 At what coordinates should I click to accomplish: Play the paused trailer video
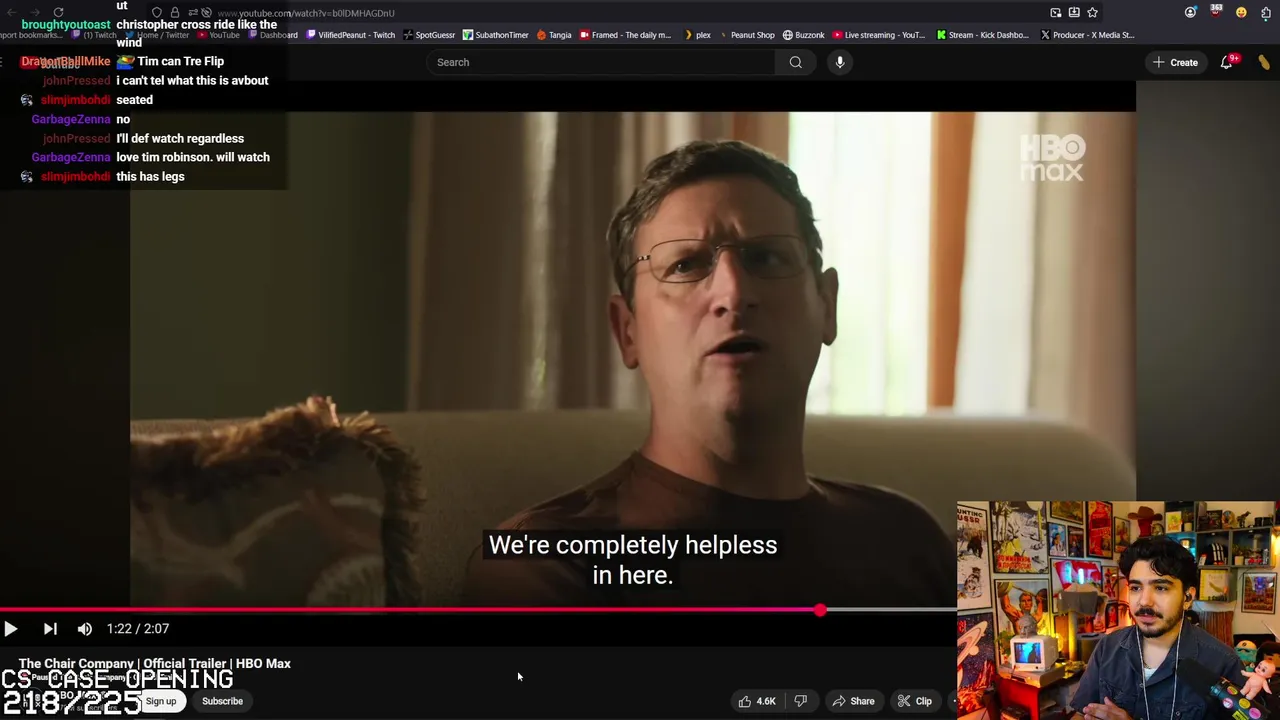(x=11, y=629)
